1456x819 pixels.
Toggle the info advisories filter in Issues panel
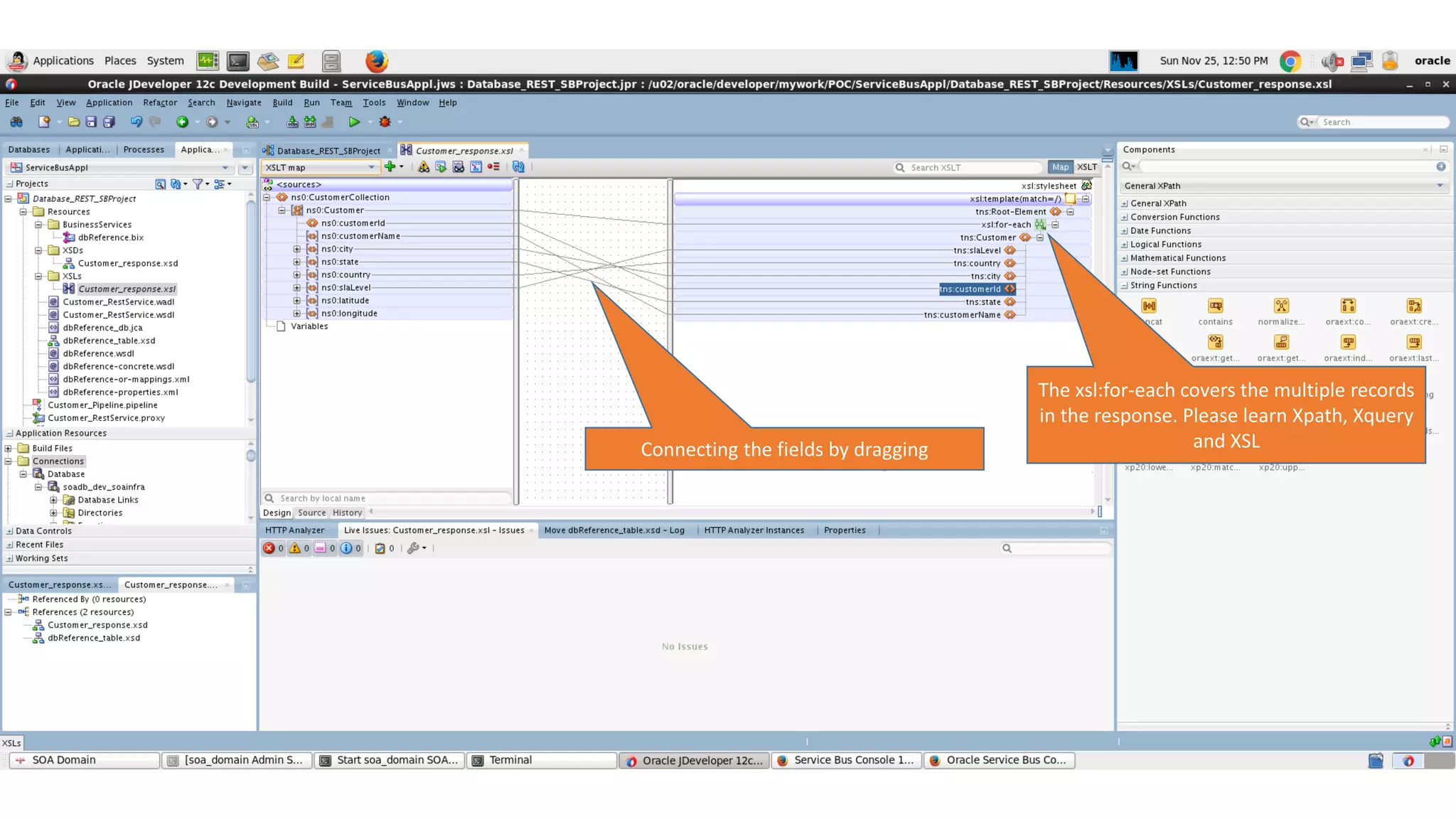tap(350, 548)
